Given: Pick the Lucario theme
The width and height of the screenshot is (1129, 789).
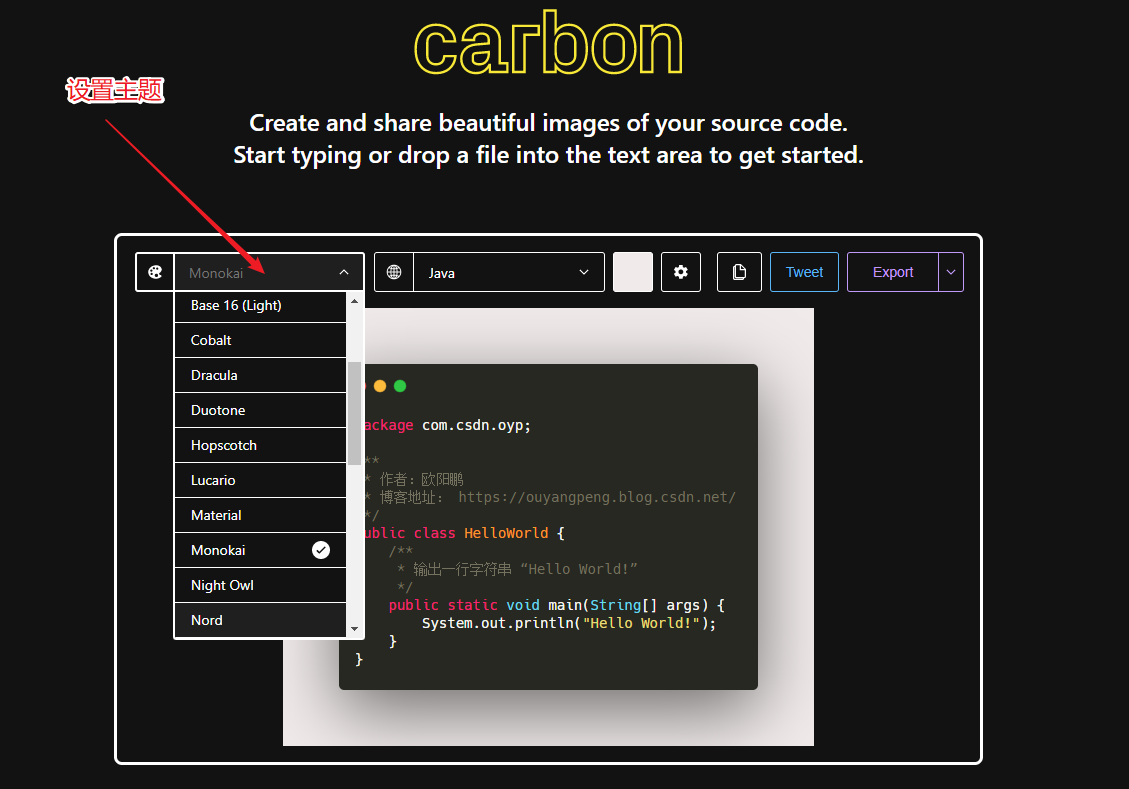Looking at the screenshot, I should coord(260,480).
